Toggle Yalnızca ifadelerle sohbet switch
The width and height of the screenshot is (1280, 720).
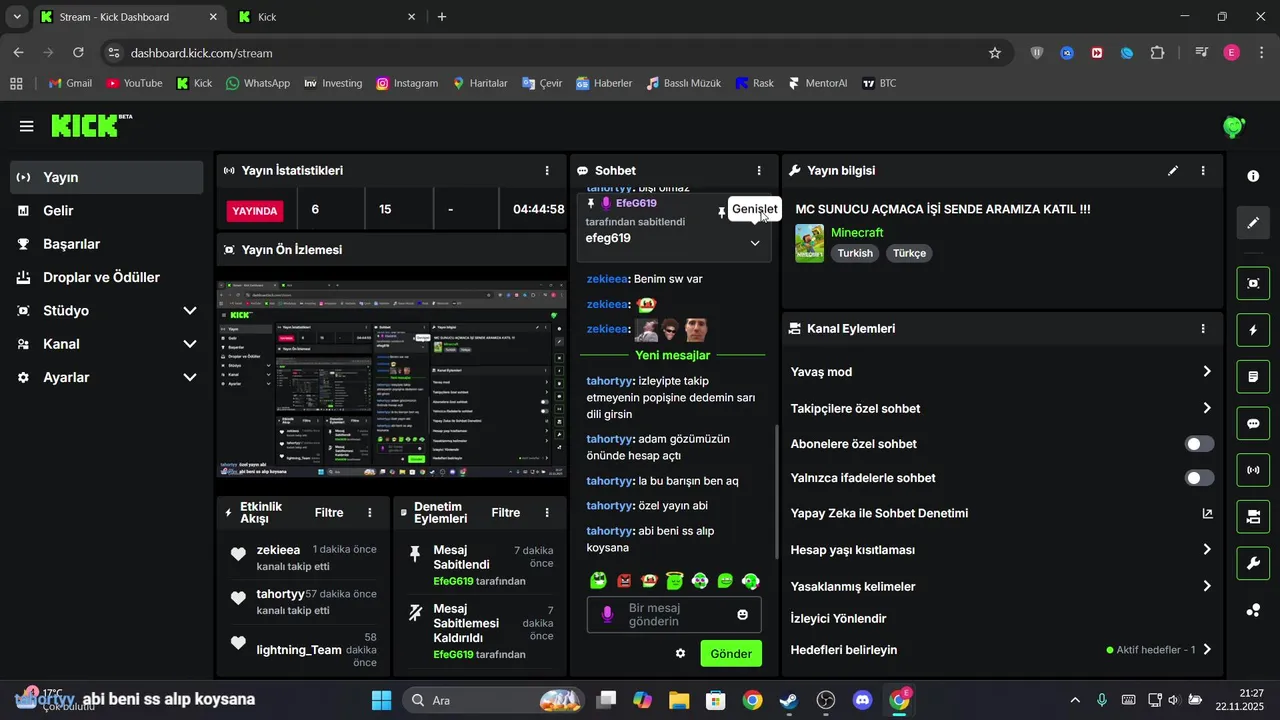point(1200,478)
